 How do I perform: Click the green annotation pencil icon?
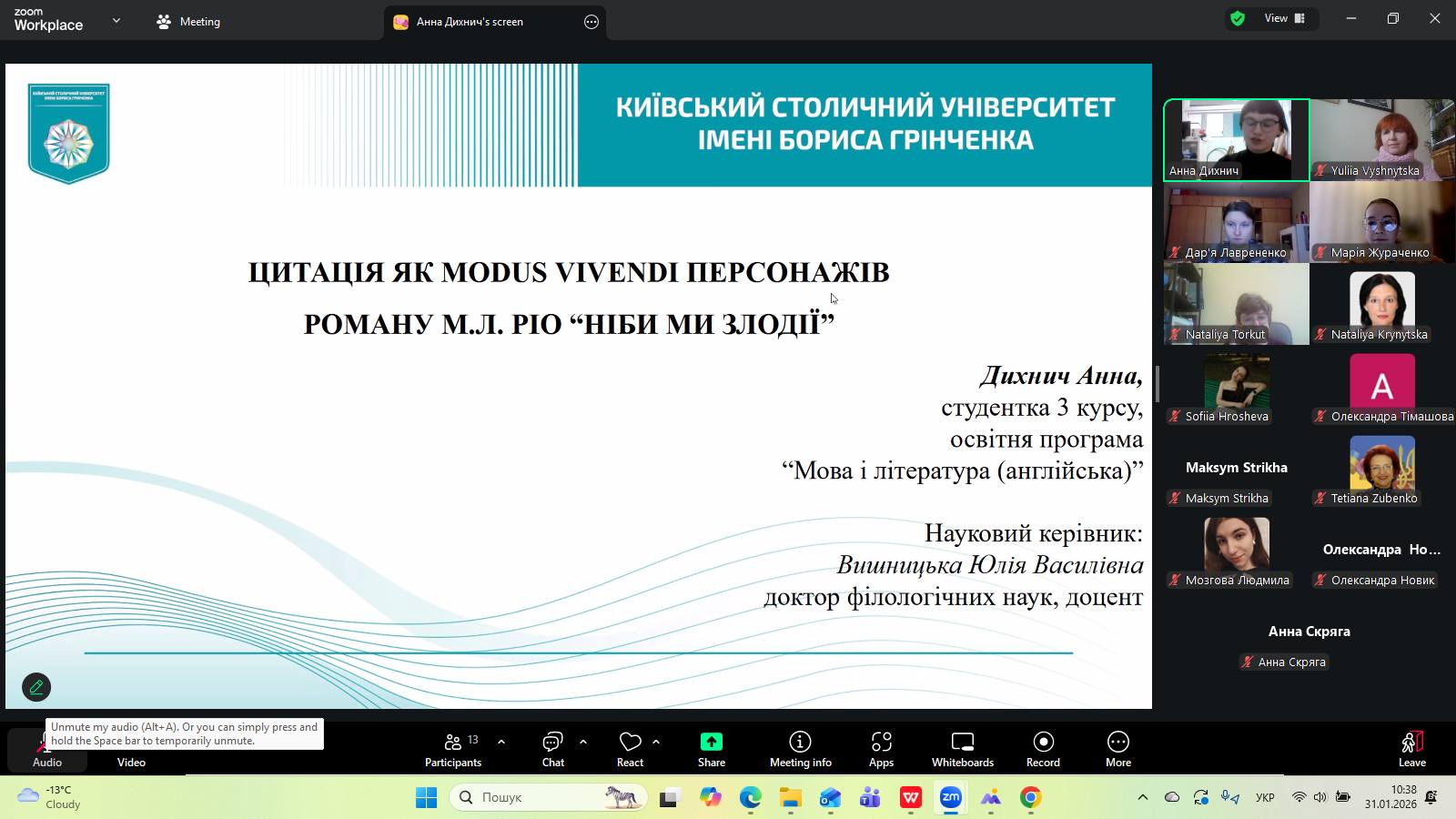point(36,687)
